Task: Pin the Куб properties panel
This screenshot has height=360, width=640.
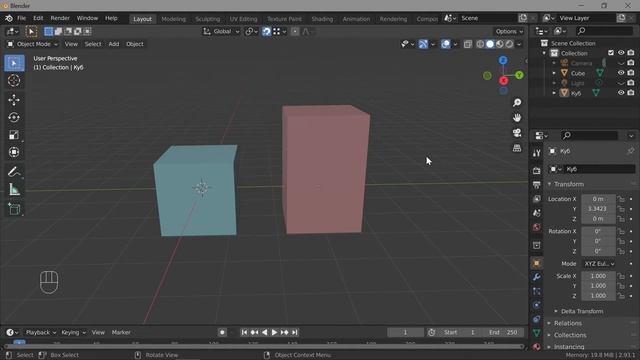Action: coord(630,151)
